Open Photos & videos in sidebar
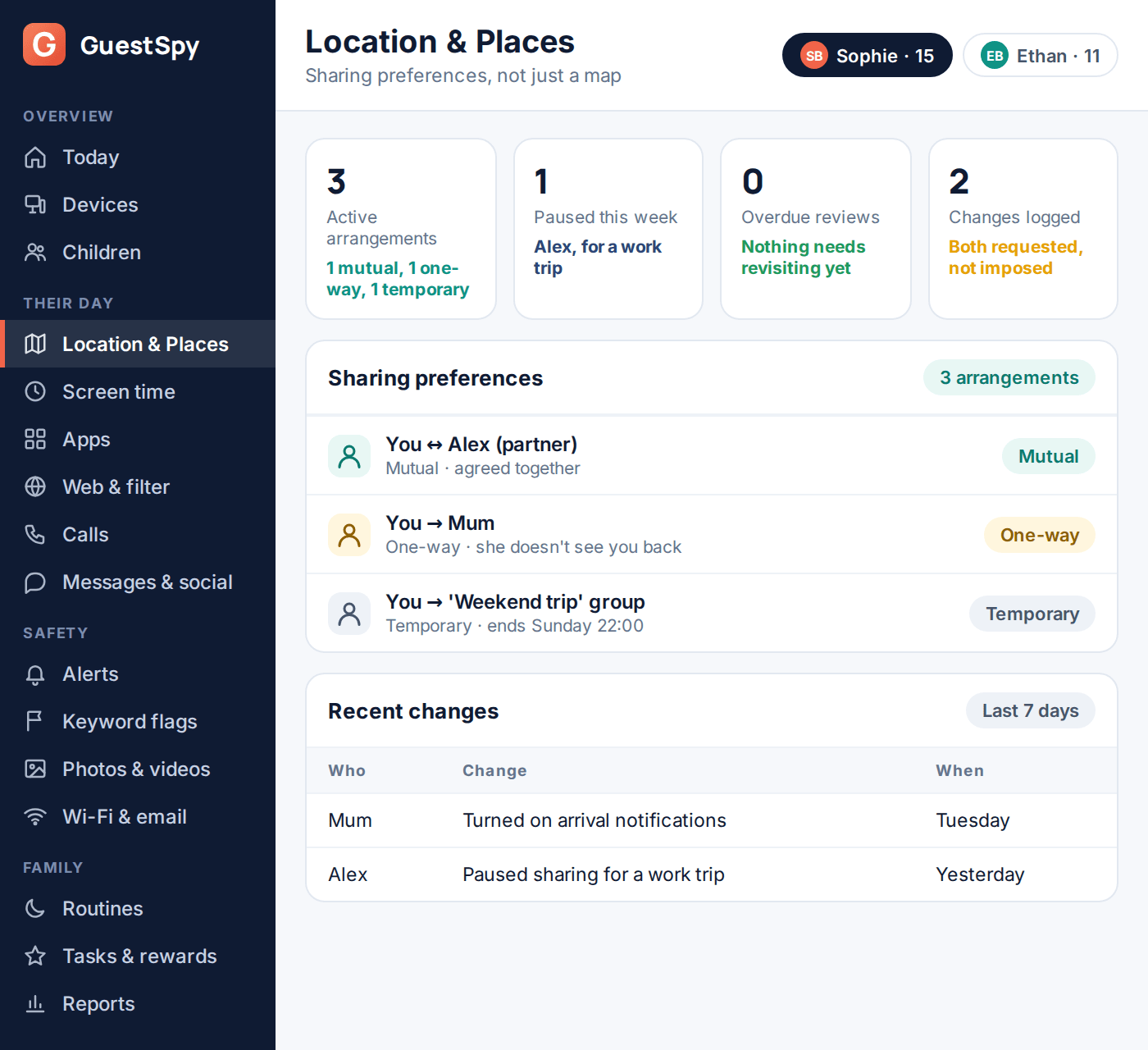 138,769
